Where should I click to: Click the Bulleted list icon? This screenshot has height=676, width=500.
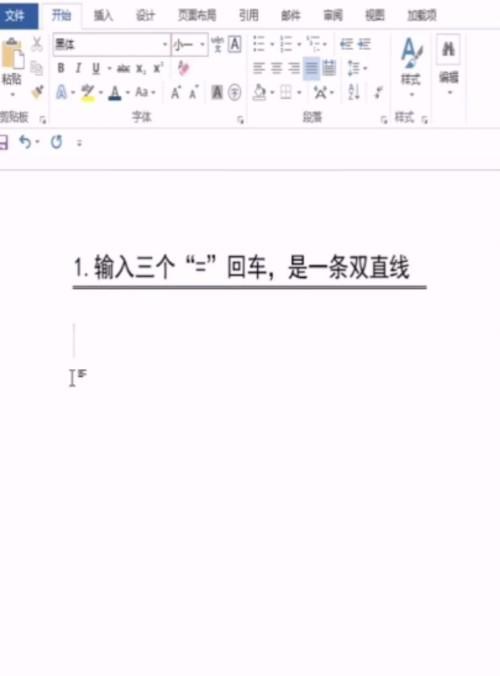pos(259,44)
